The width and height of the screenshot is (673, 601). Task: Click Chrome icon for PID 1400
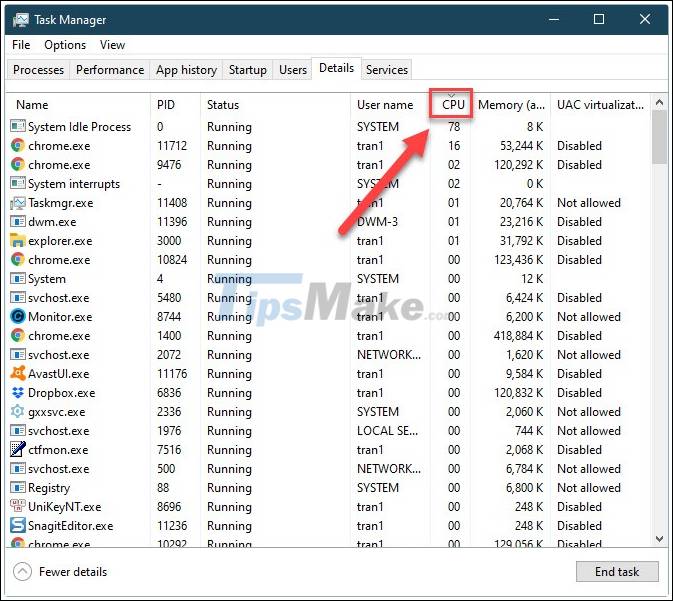[x=18, y=335]
